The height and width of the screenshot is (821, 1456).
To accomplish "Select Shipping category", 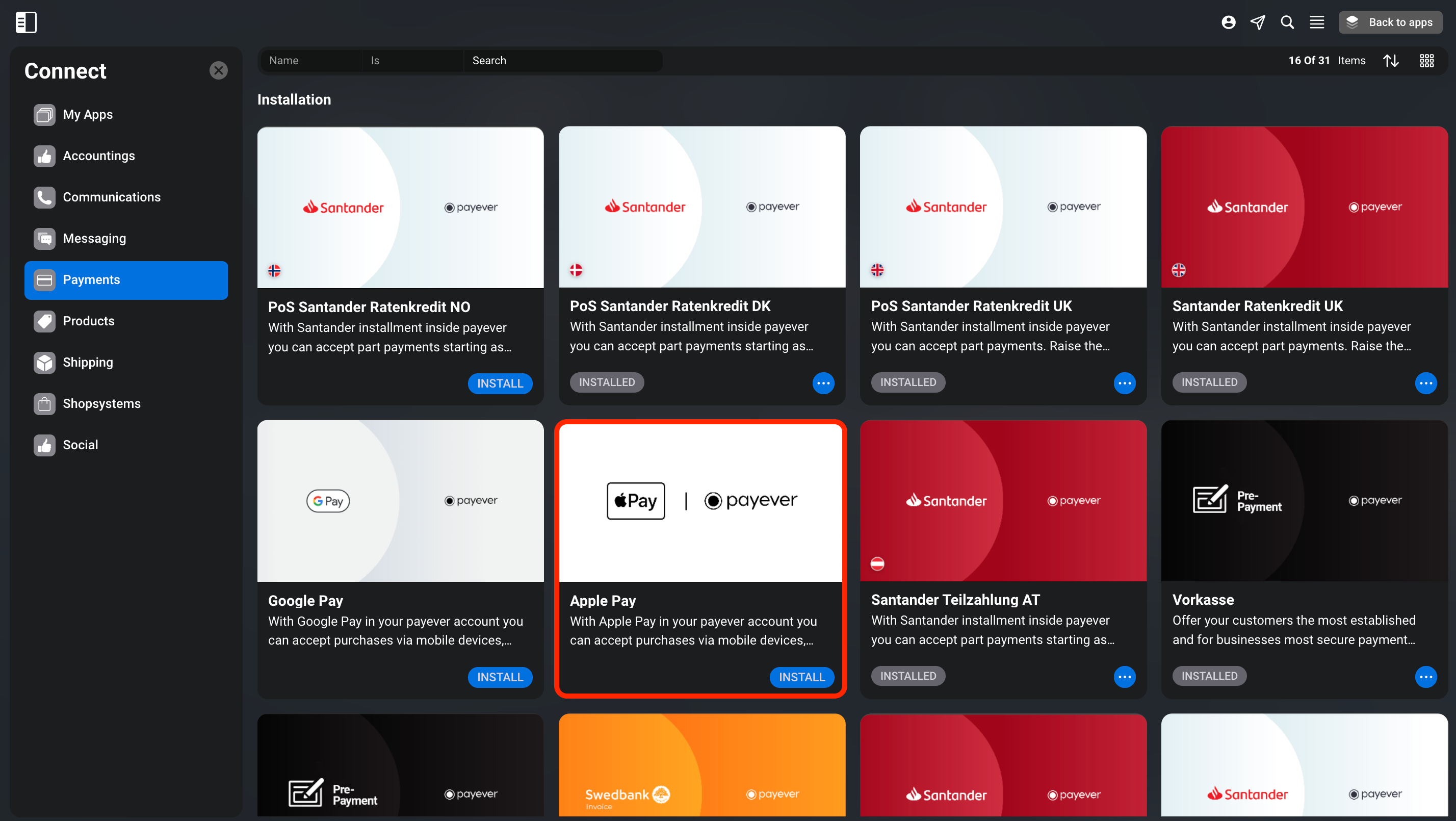I will (x=126, y=363).
